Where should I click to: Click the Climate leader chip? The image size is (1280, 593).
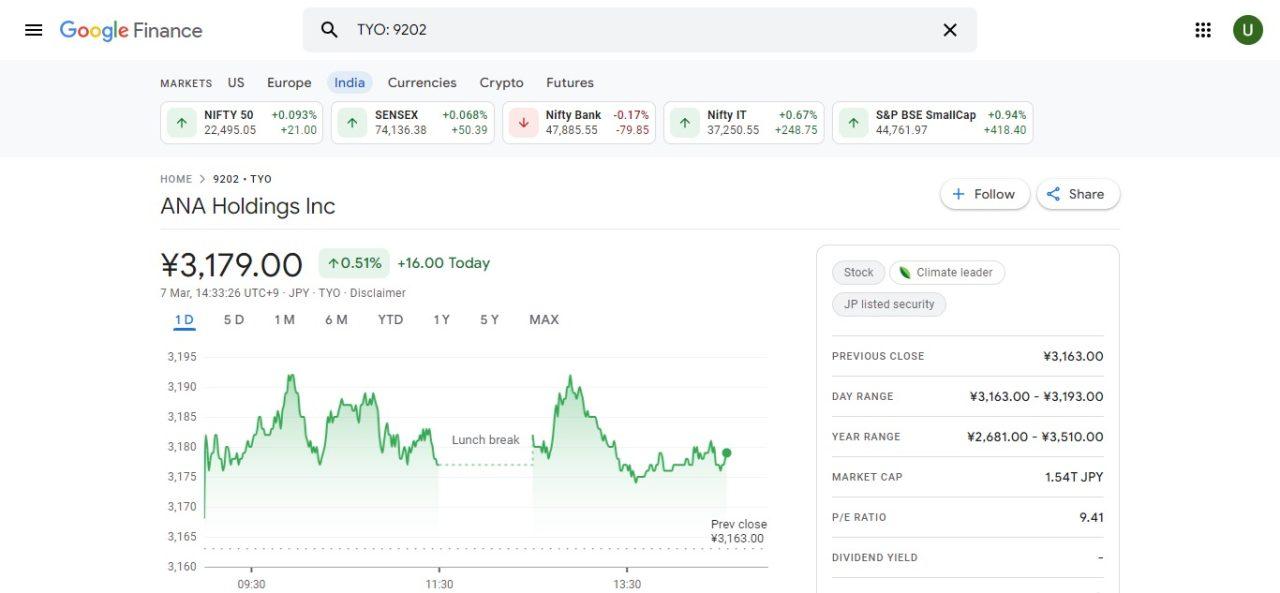pyautogui.click(x=947, y=272)
